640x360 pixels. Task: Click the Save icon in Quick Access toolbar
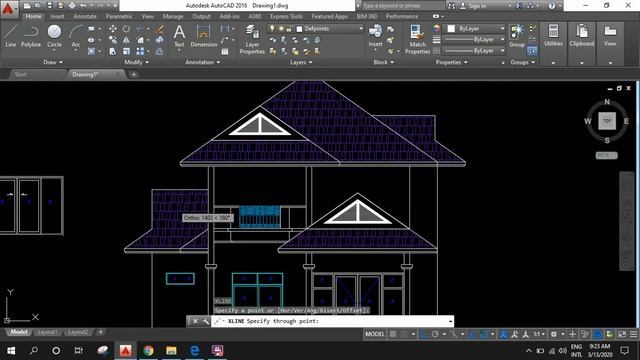click(49, 6)
